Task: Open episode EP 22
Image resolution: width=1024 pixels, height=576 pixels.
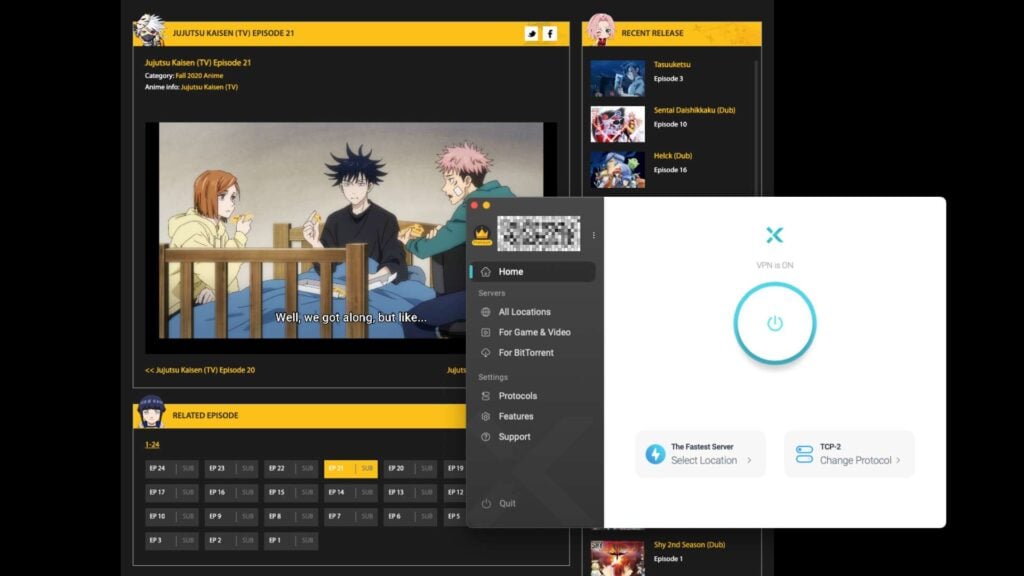Action: (291, 468)
